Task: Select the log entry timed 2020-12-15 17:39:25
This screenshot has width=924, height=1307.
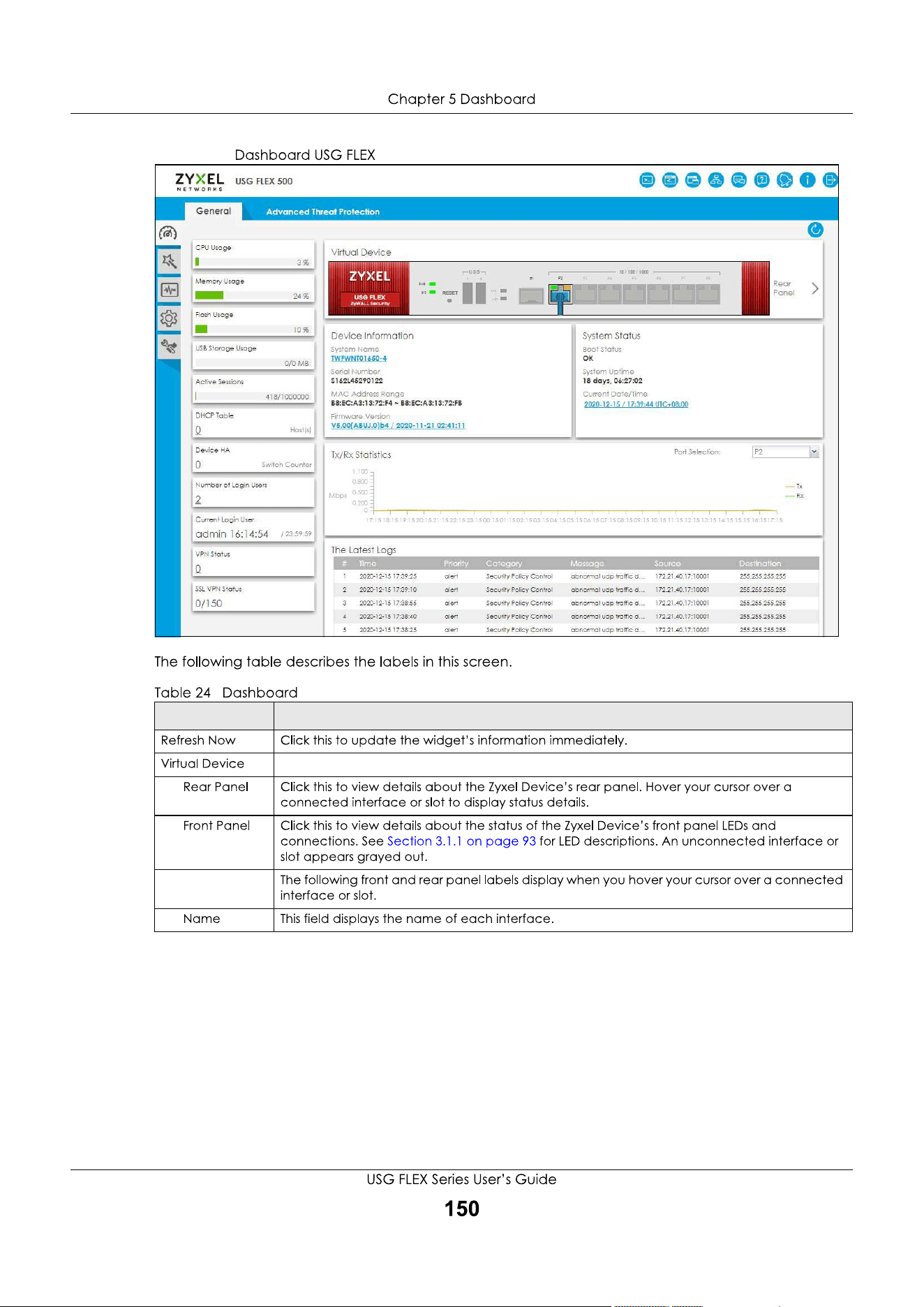Action: pyautogui.click(x=576, y=577)
